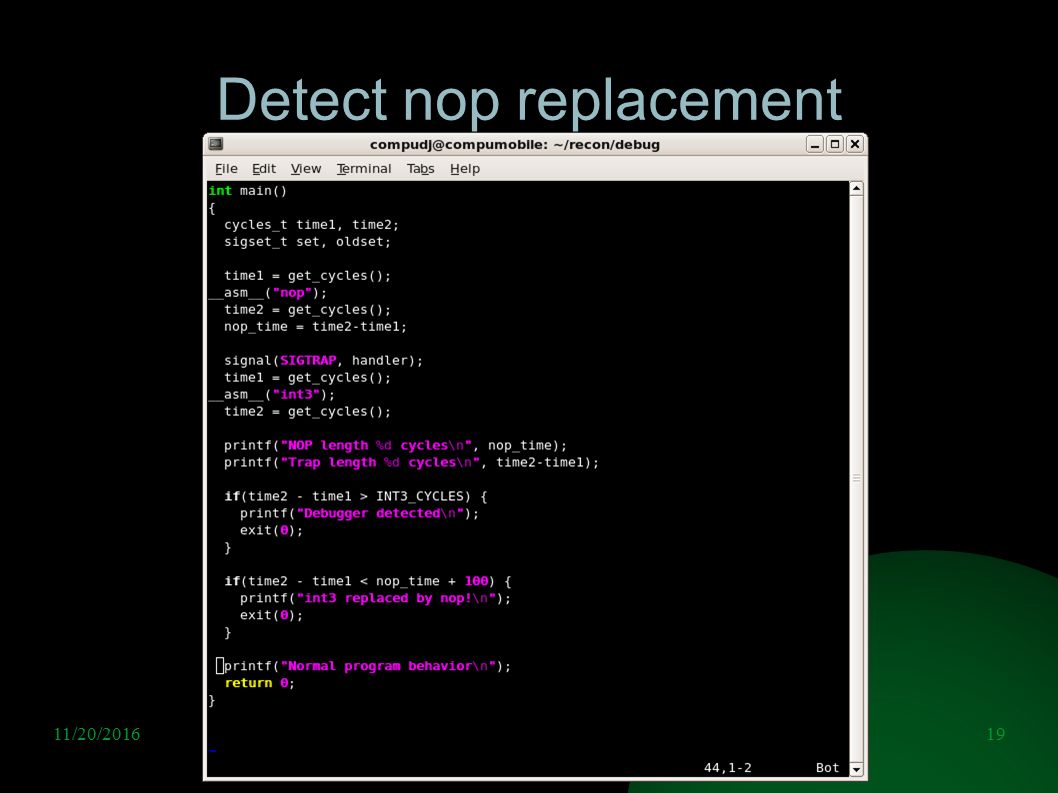The image size is (1058, 793).
Task: Click the 'NOP length' printf line
Action: tap(395, 445)
